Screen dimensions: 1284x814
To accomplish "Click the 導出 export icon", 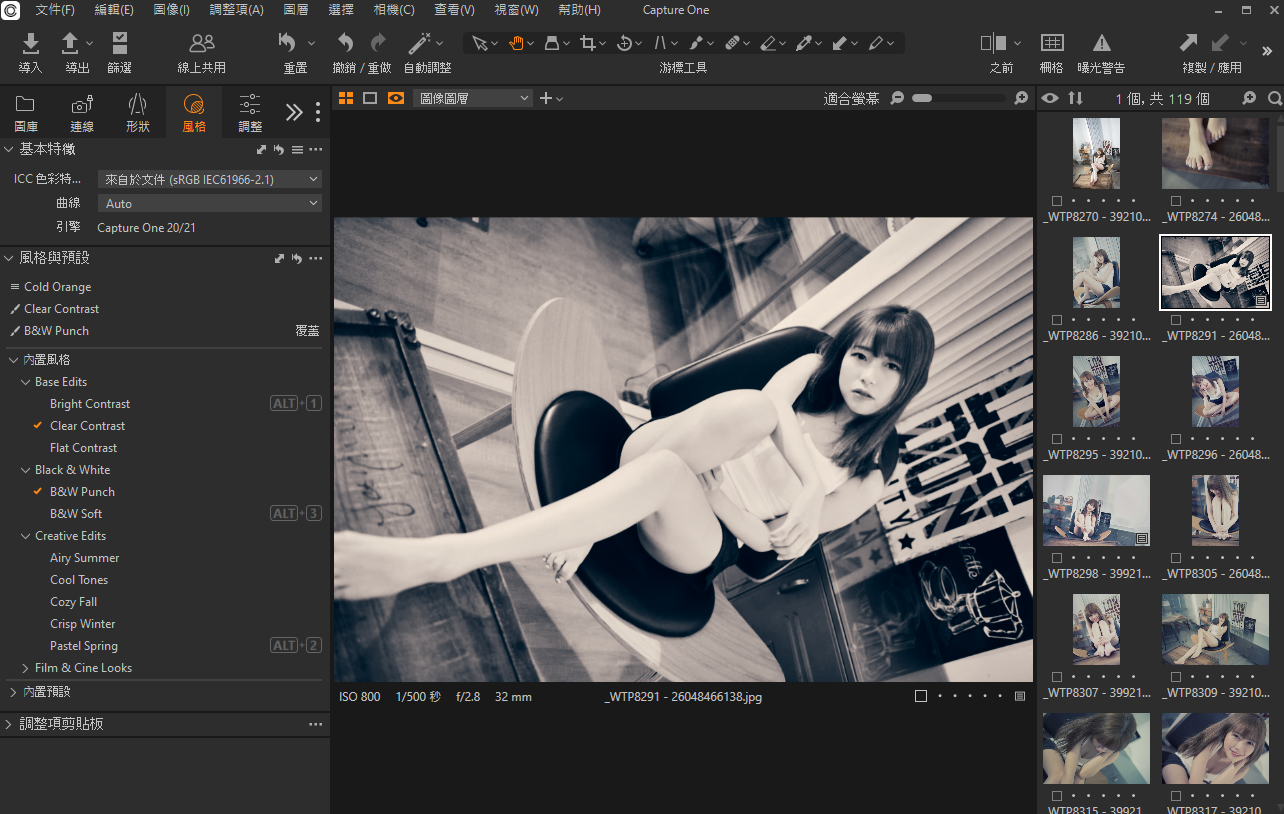I will (70, 43).
